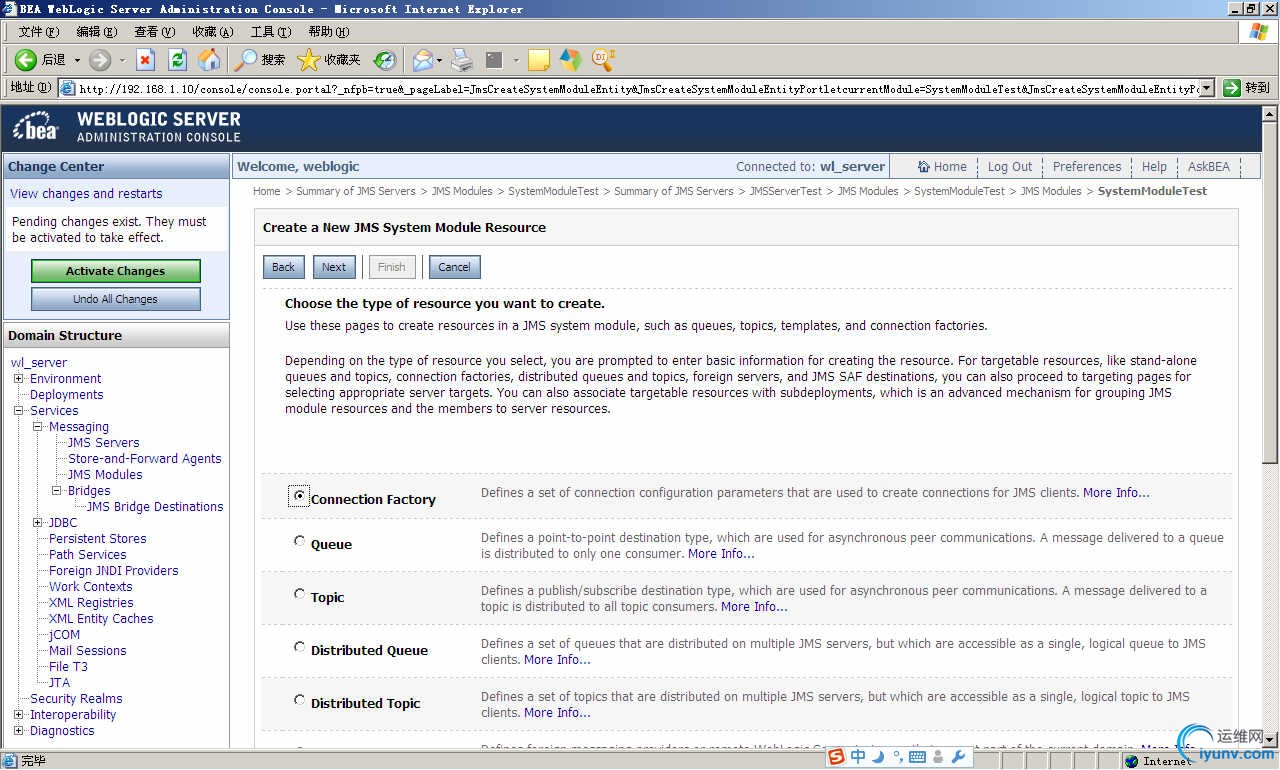This screenshot has height=770, width=1280.
Task: Open Persistent Stores in the domain tree
Action: 98,539
